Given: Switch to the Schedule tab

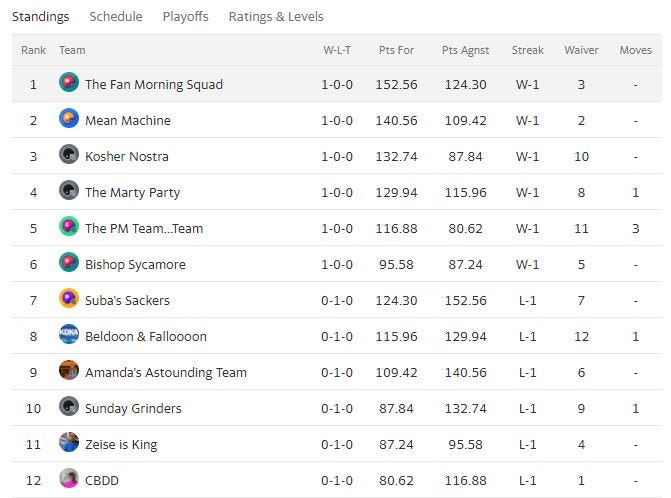Looking at the screenshot, I should [116, 17].
